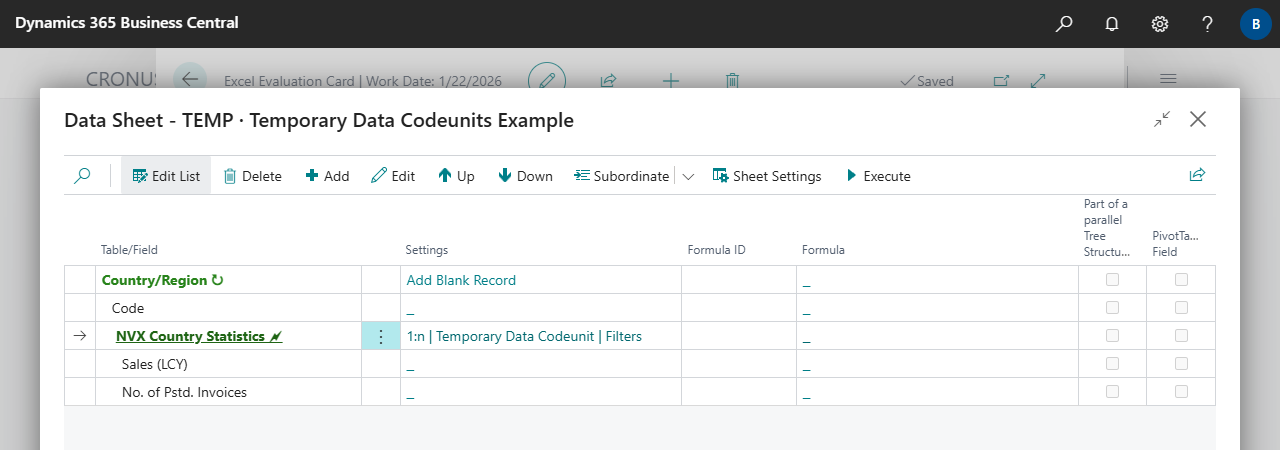Select the No. of Pstd. Invoices cell
1280x450 pixels.
[229, 392]
